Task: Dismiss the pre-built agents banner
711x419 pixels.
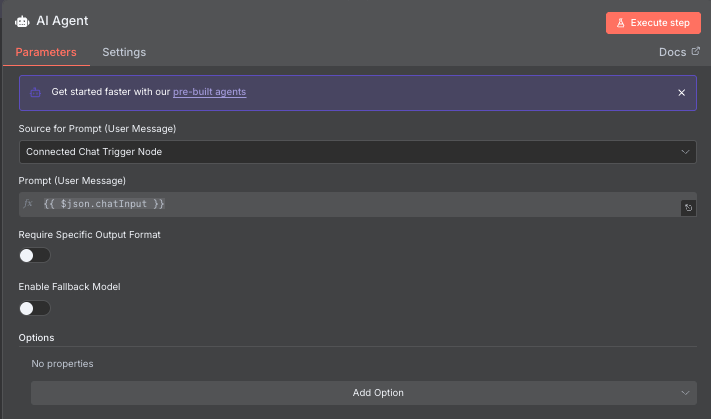Action: click(x=681, y=92)
